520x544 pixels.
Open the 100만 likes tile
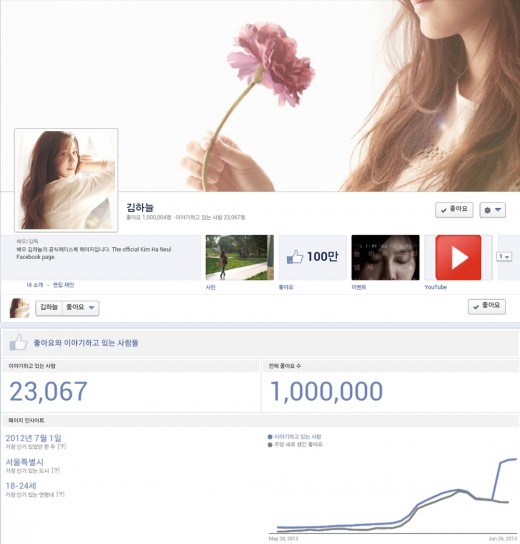coord(313,257)
